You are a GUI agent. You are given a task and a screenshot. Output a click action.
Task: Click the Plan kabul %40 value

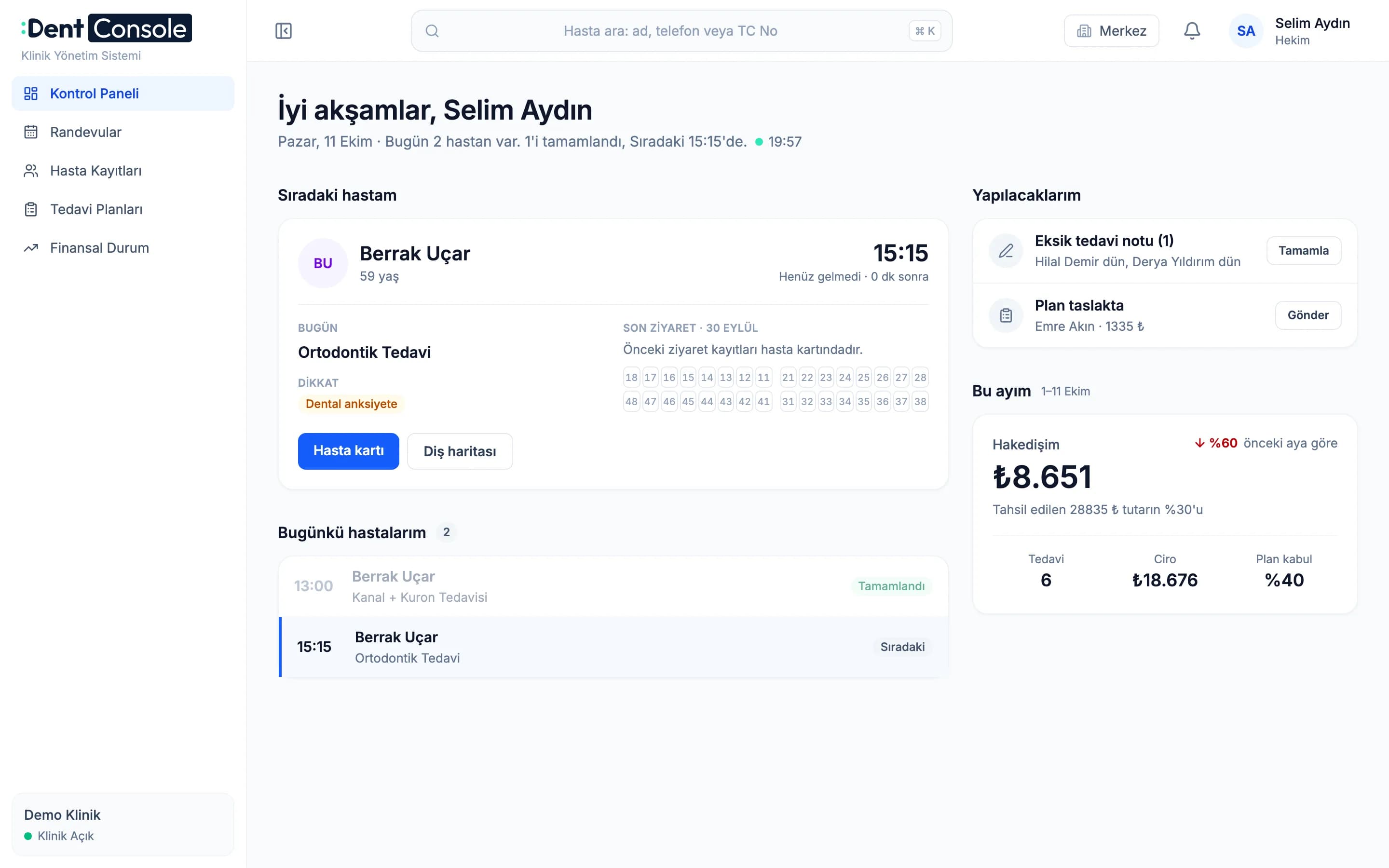point(1284,581)
